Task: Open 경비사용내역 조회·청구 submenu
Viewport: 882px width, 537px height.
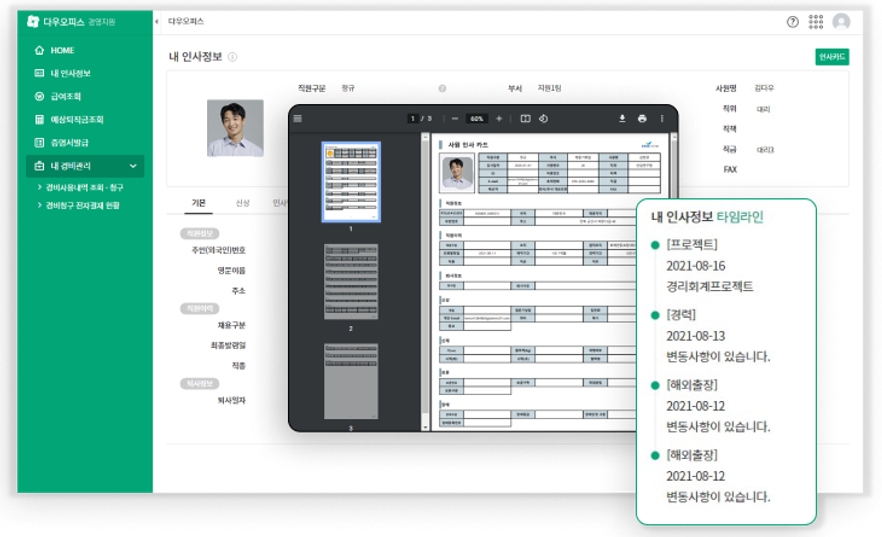Action: pos(84,187)
